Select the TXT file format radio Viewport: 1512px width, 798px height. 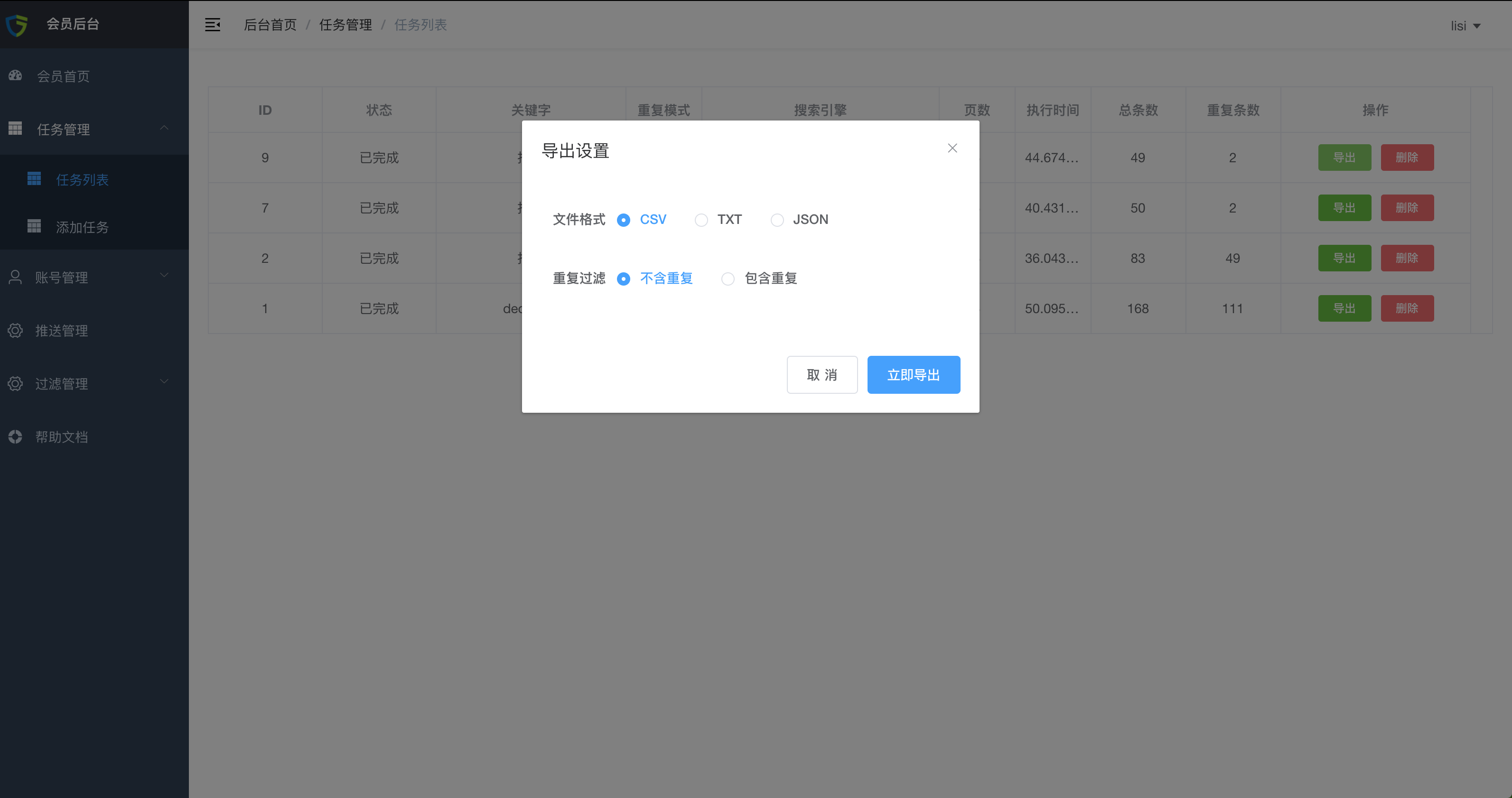pyautogui.click(x=701, y=220)
